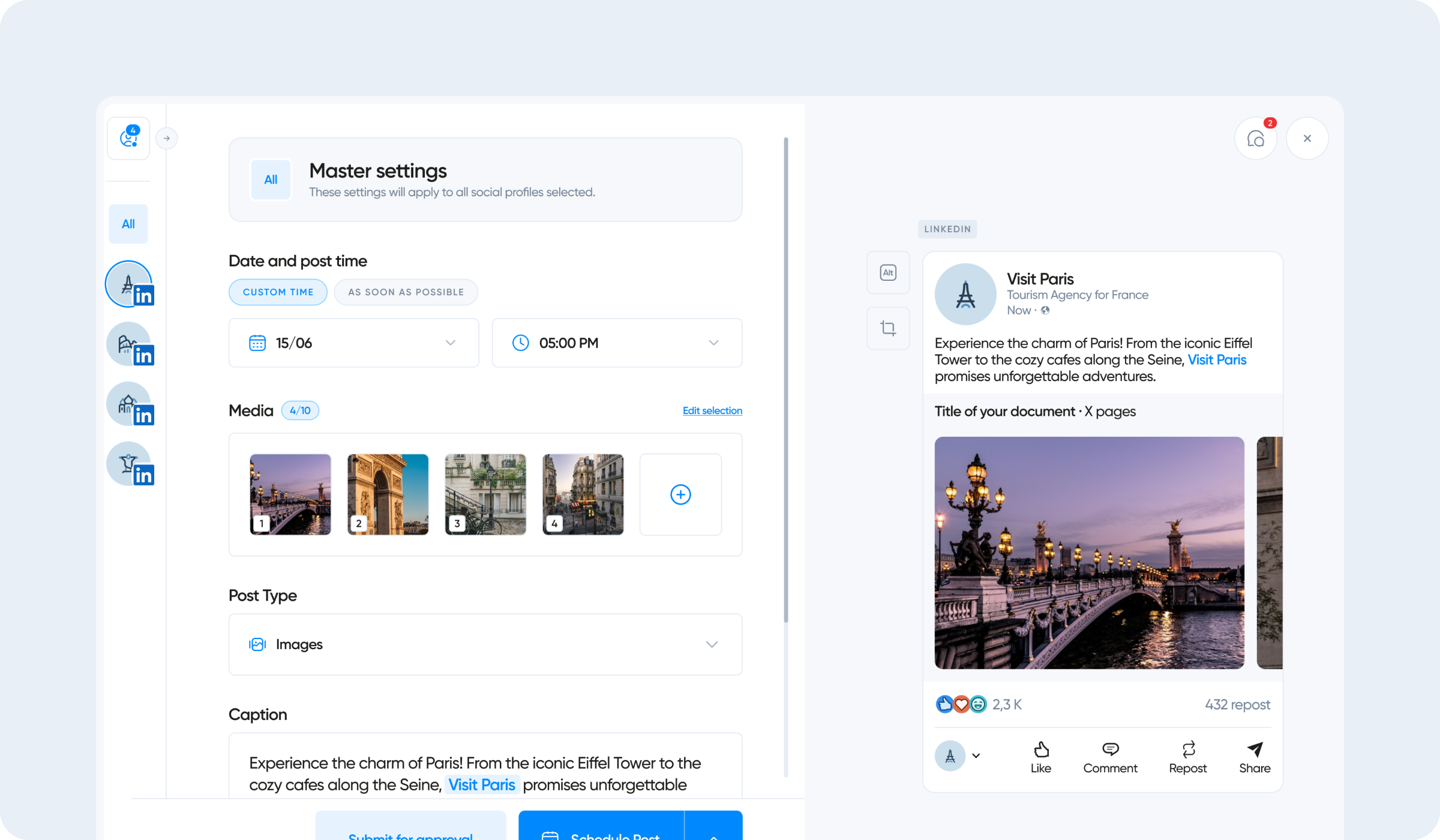1440x840 pixels.
Task: Open the 15/06 date dropdown
Action: coord(353,343)
